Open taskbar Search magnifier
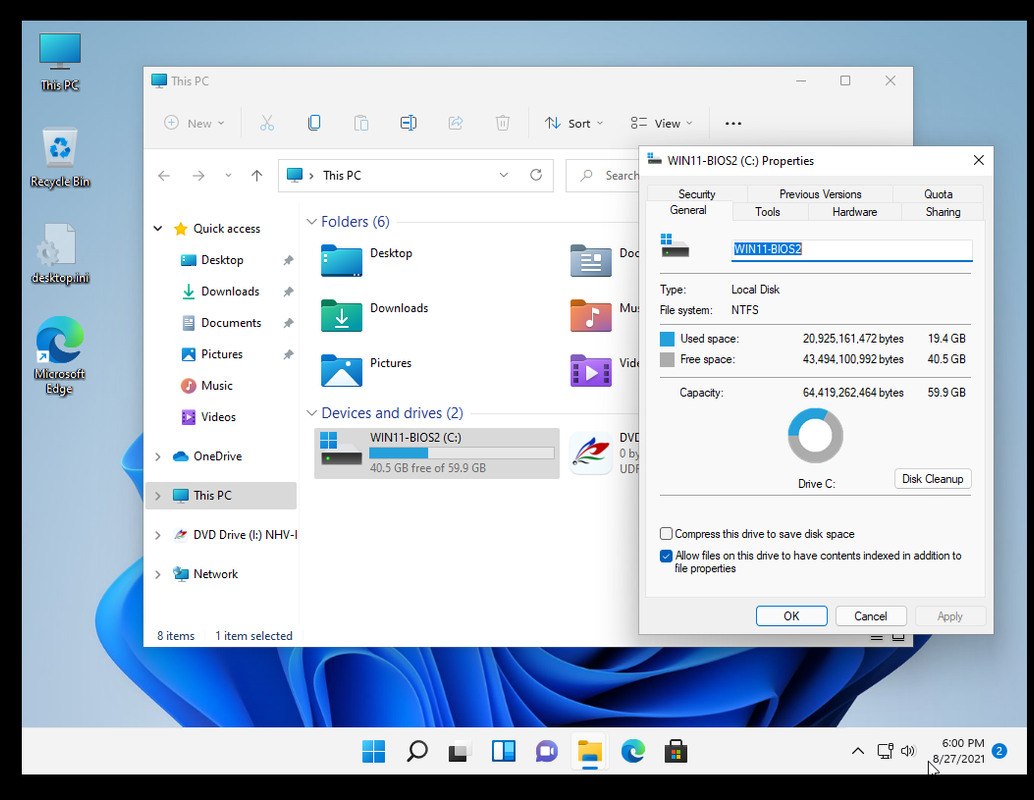 (x=417, y=751)
